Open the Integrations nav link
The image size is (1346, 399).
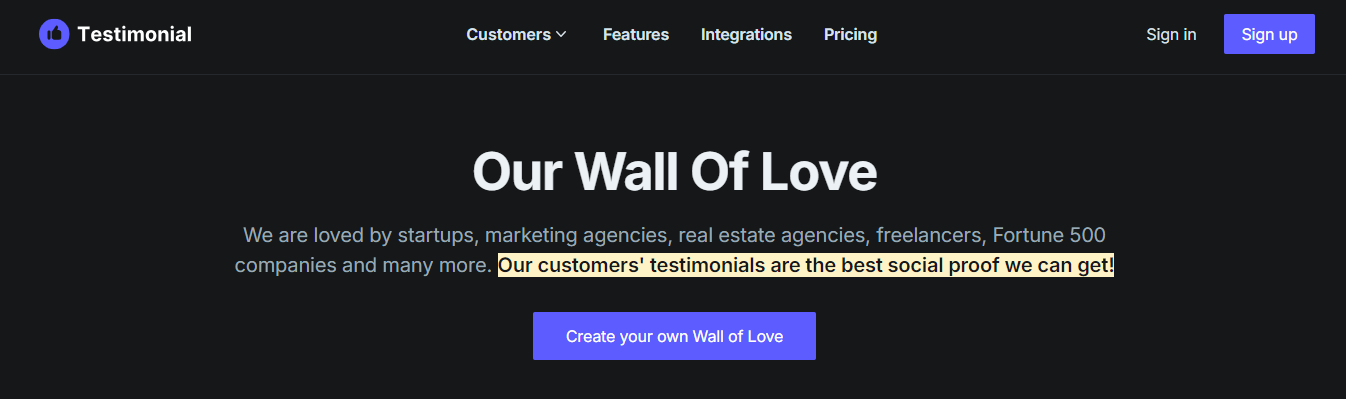(x=746, y=34)
